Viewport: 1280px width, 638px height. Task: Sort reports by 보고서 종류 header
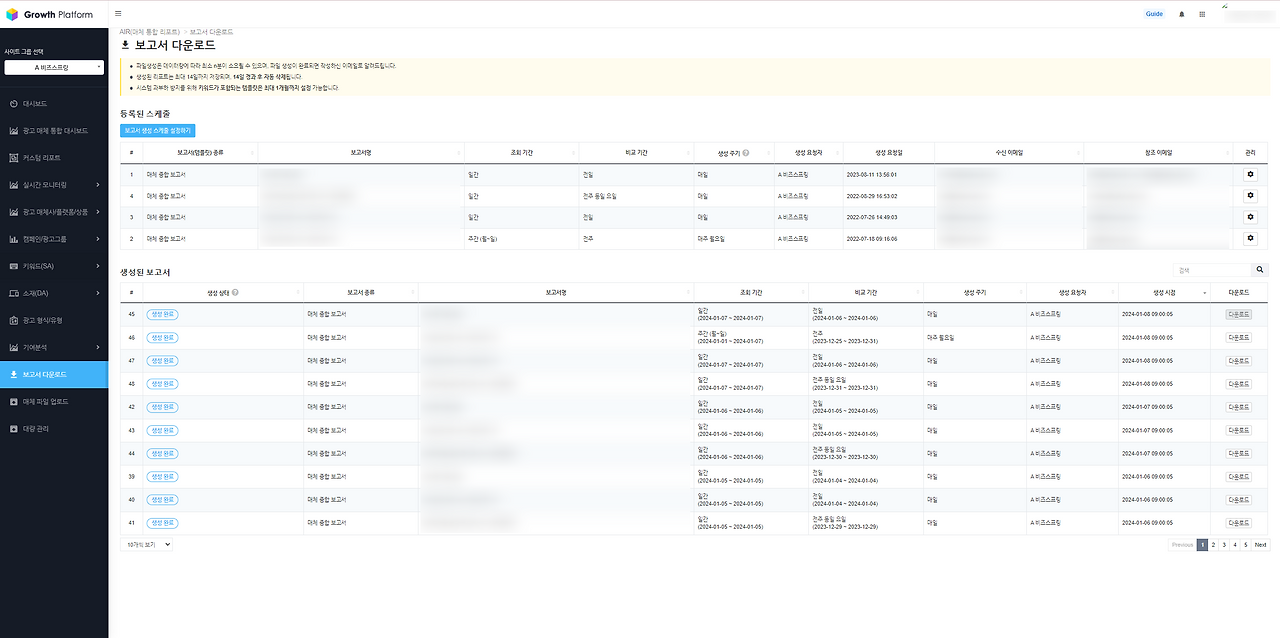361,292
